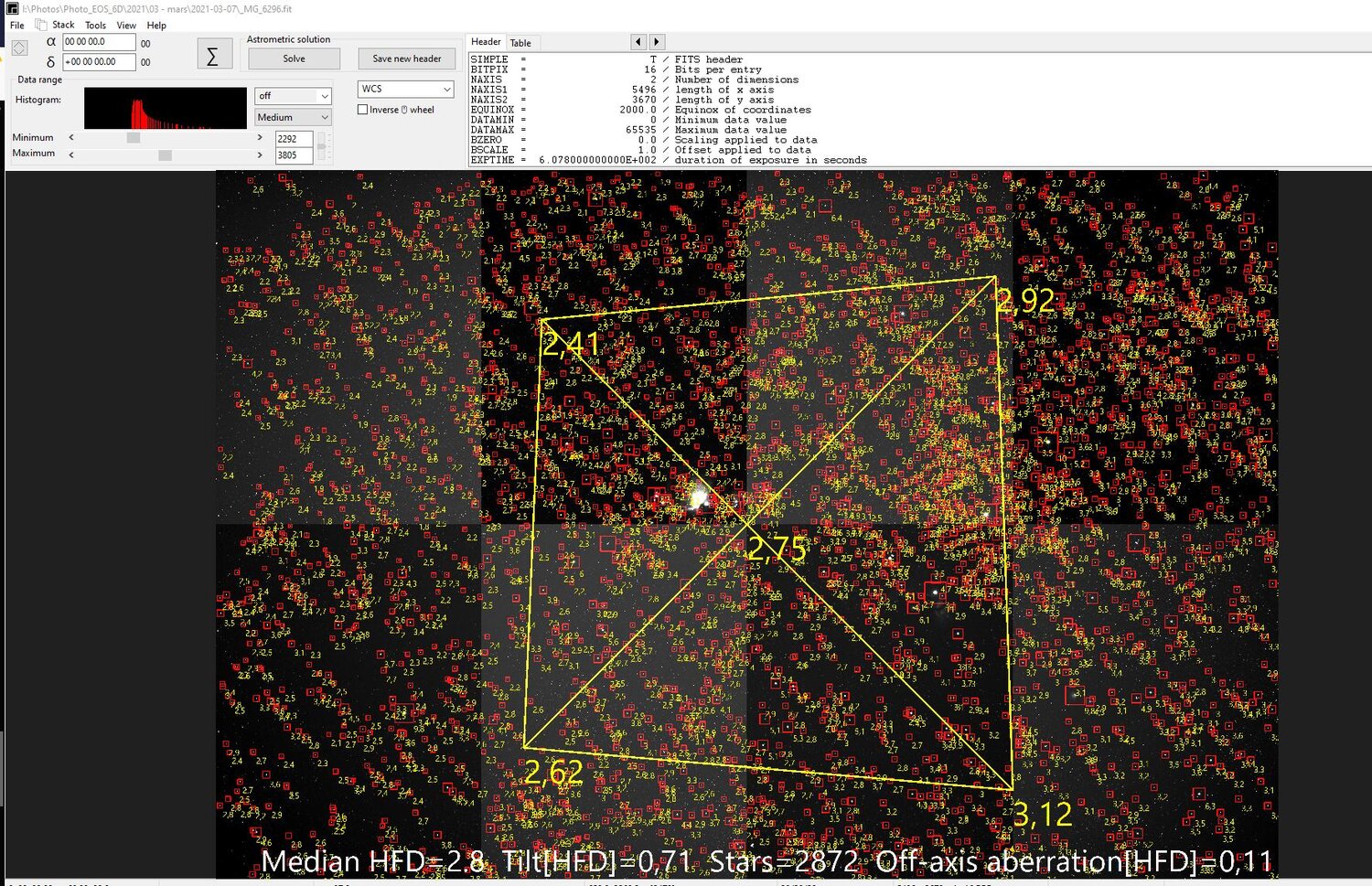Click the SIMPLE line in the FITS header
The width and height of the screenshot is (1372, 886).
coord(606,59)
